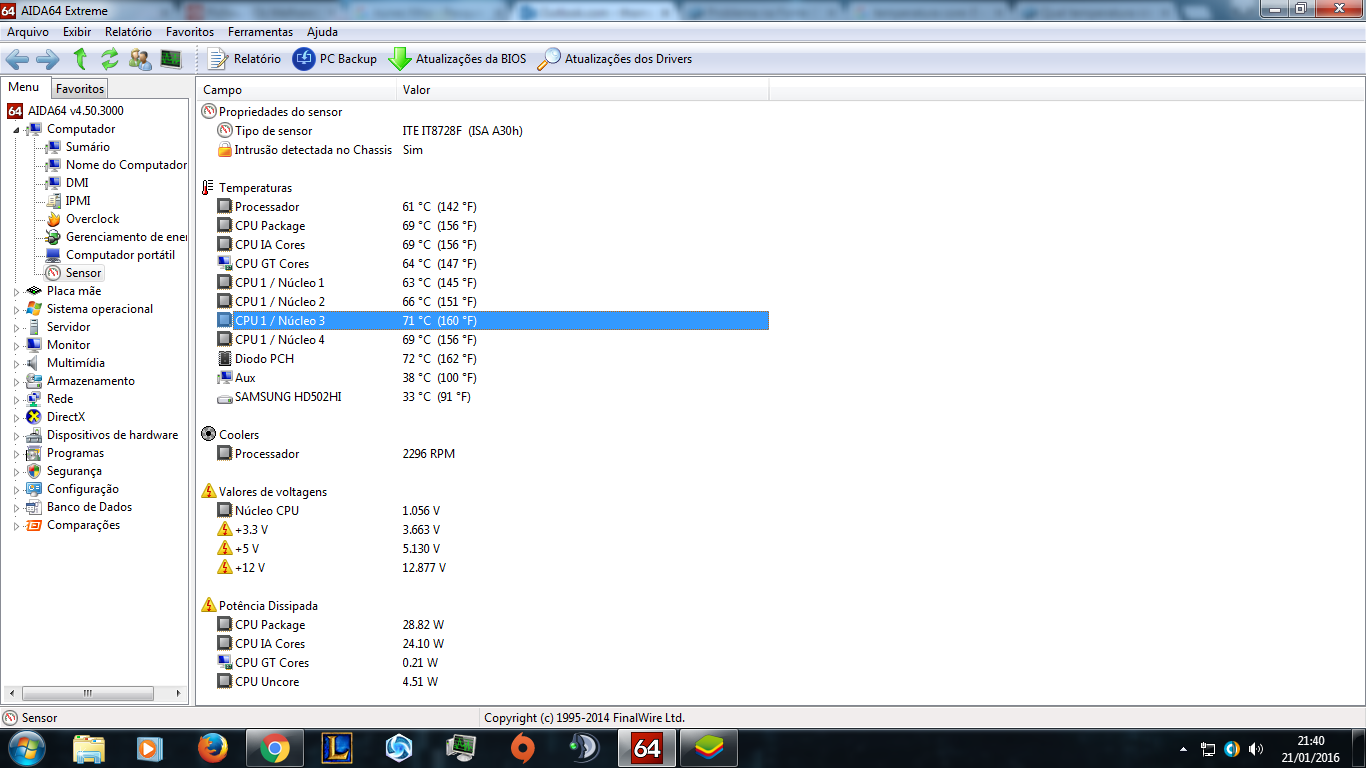Open the Windows Start button

click(26, 748)
